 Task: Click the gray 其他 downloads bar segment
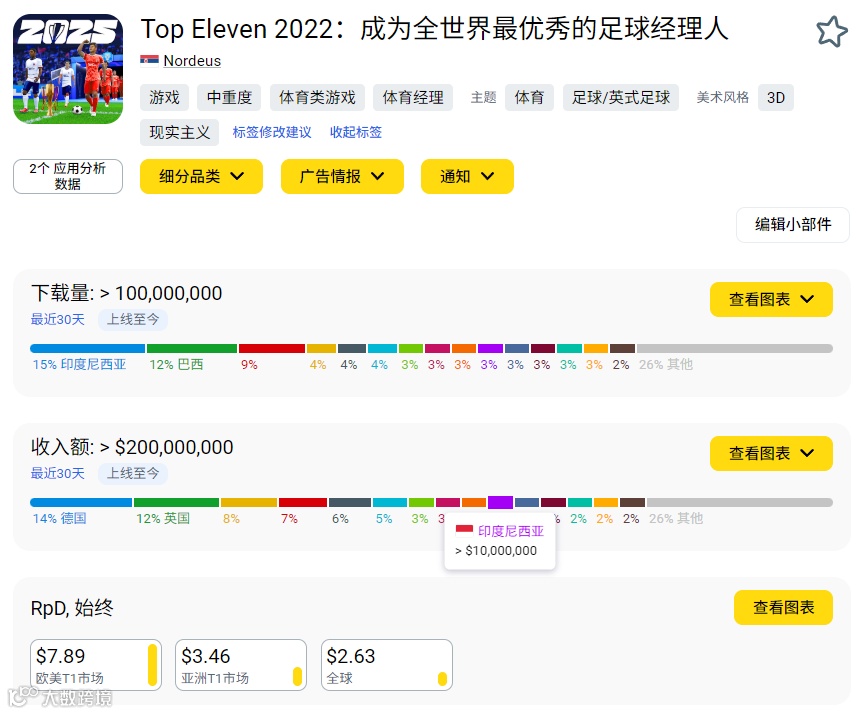735,348
